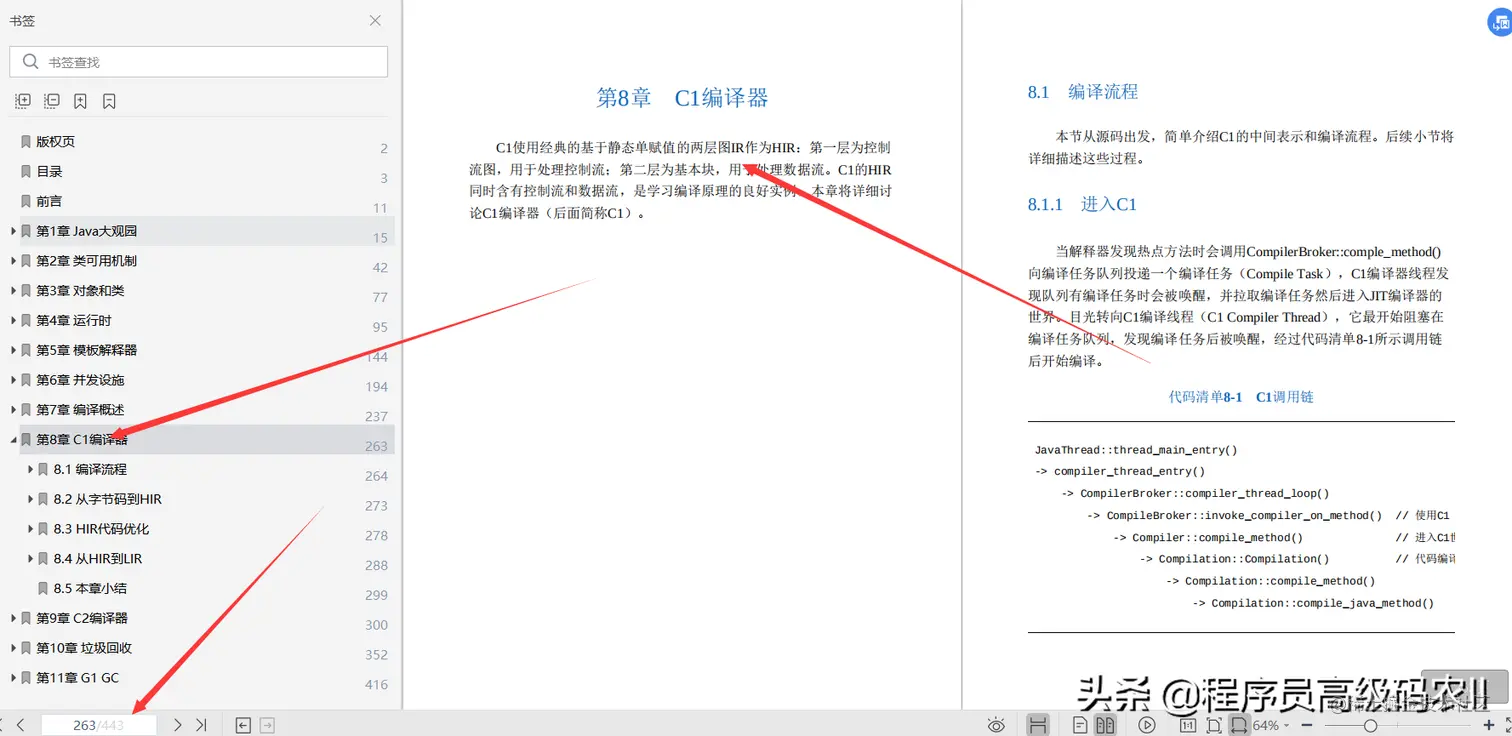Expand the 第9章 C2编译器 chapter
The height and width of the screenshot is (736, 1512).
[12, 617]
